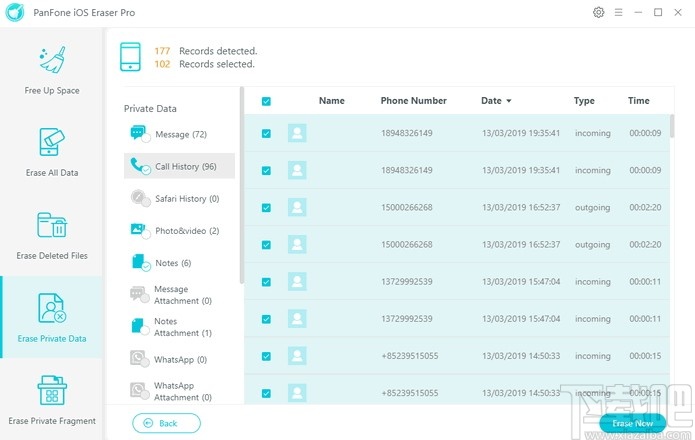Click the Message category icon
This screenshot has height=440, width=695.
click(140, 134)
